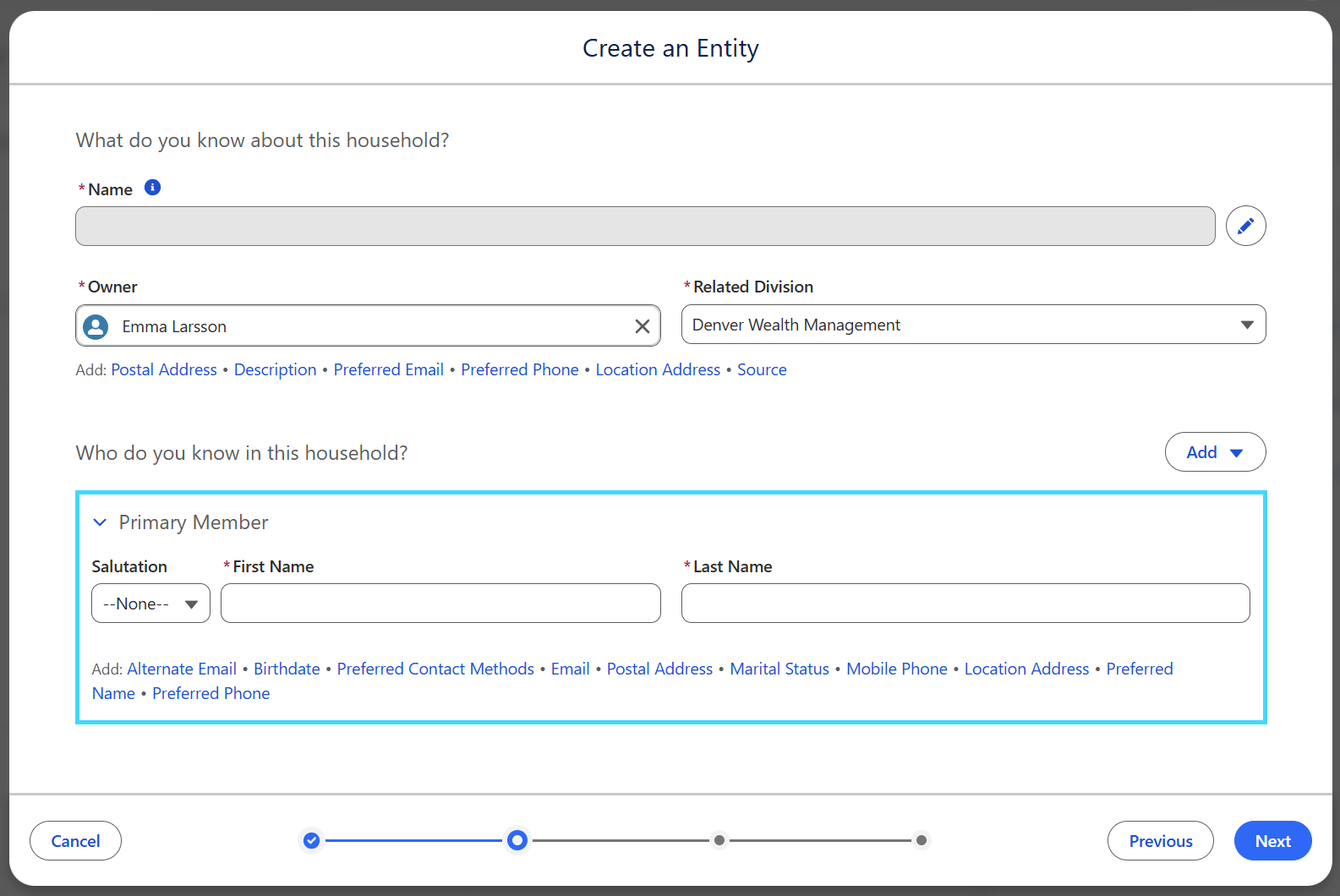1340x896 pixels.
Task: Add Preferred Name field
Action: pyautogui.click(x=1140, y=669)
